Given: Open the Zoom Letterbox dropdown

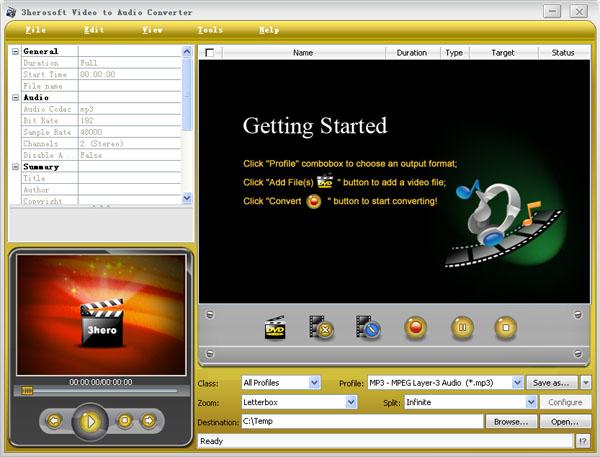Looking at the screenshot, I should [351, 402].
